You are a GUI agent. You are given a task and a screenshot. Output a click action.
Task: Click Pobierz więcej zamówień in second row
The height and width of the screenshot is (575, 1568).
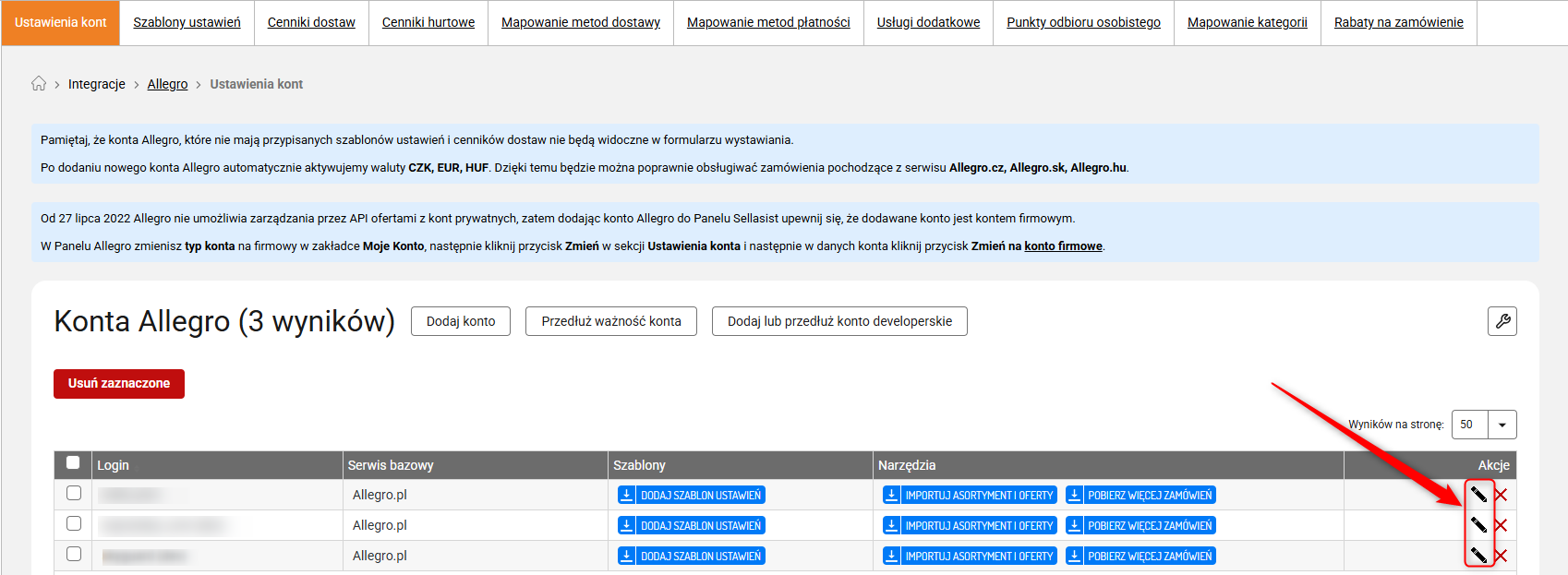(x=1140, y=525)
